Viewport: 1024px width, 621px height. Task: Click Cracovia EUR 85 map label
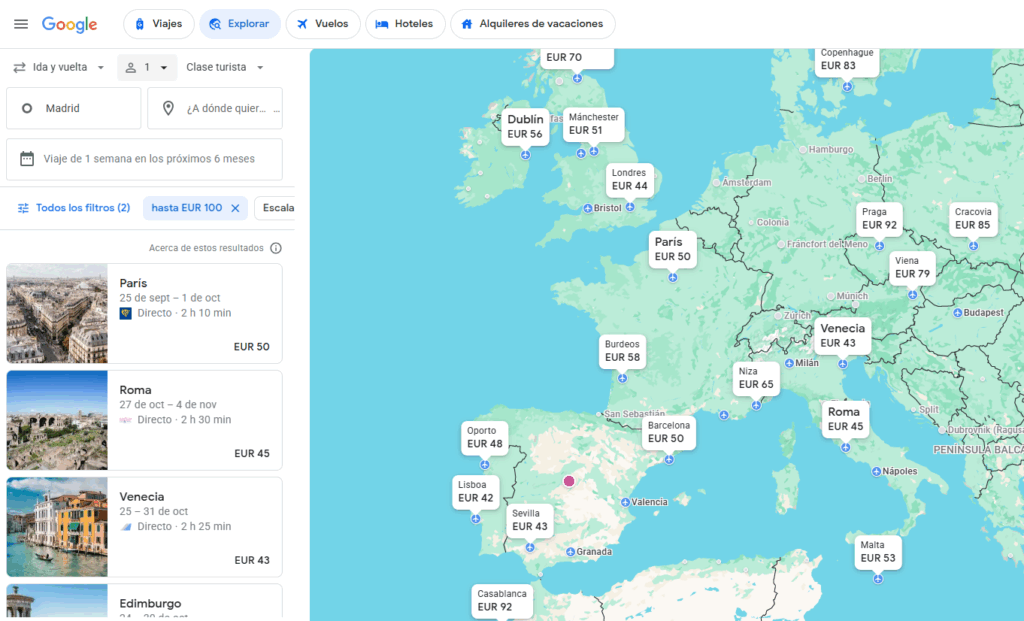pos(973,219)
